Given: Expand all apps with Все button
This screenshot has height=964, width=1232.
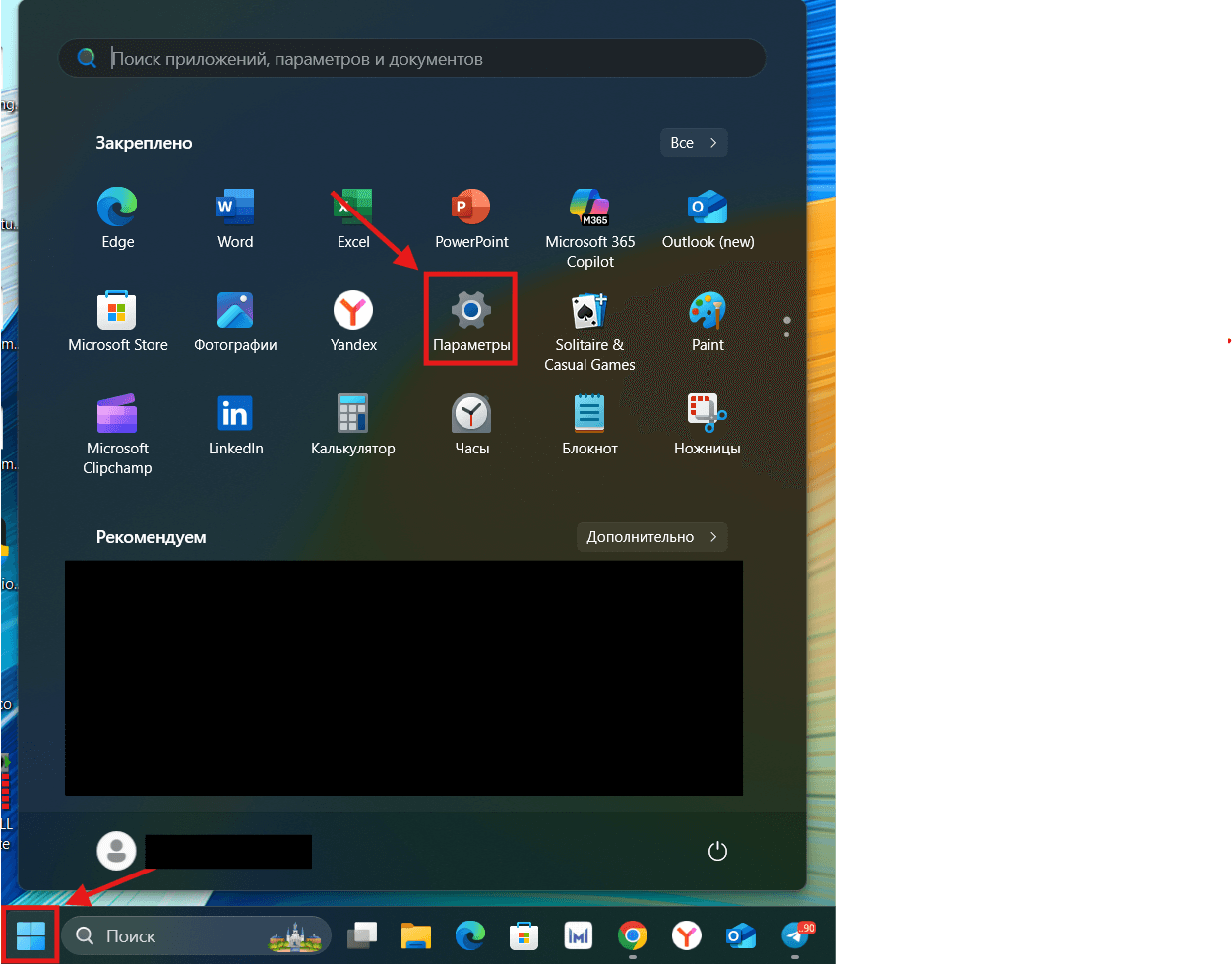Looking at the screenshot, I should point(694,143).
